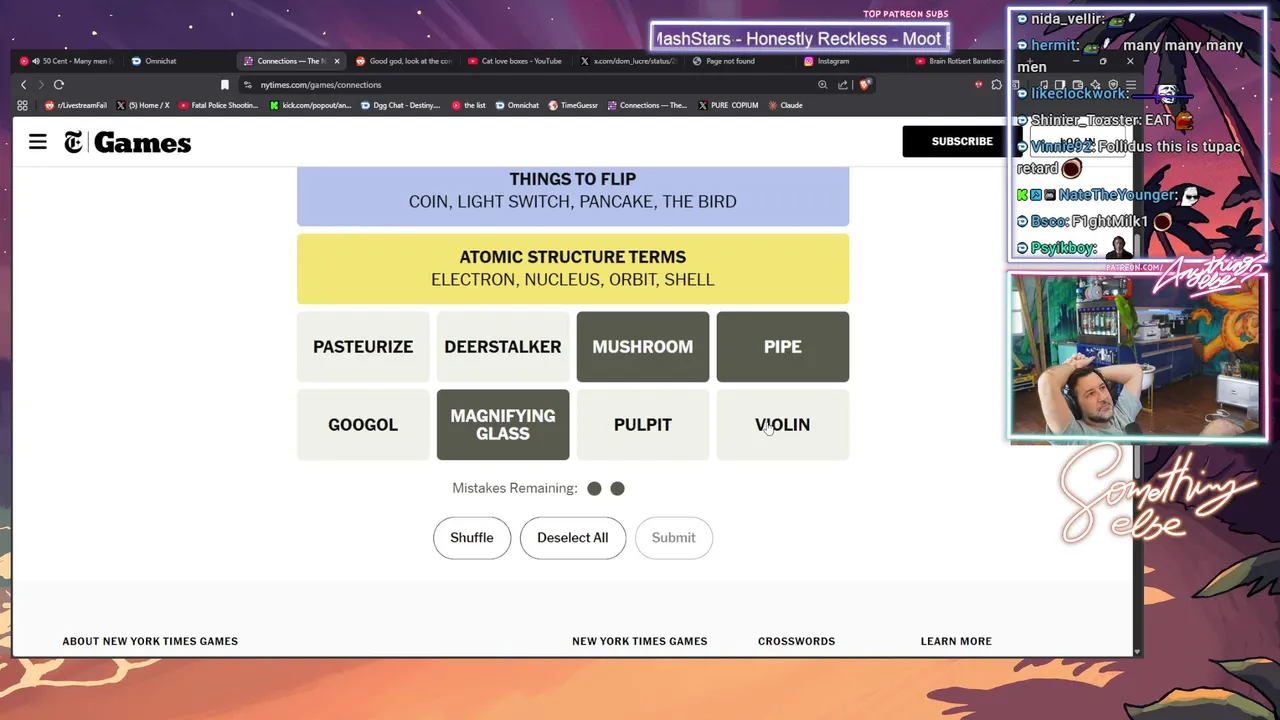Select the DEERSTALKER tile

503,347
